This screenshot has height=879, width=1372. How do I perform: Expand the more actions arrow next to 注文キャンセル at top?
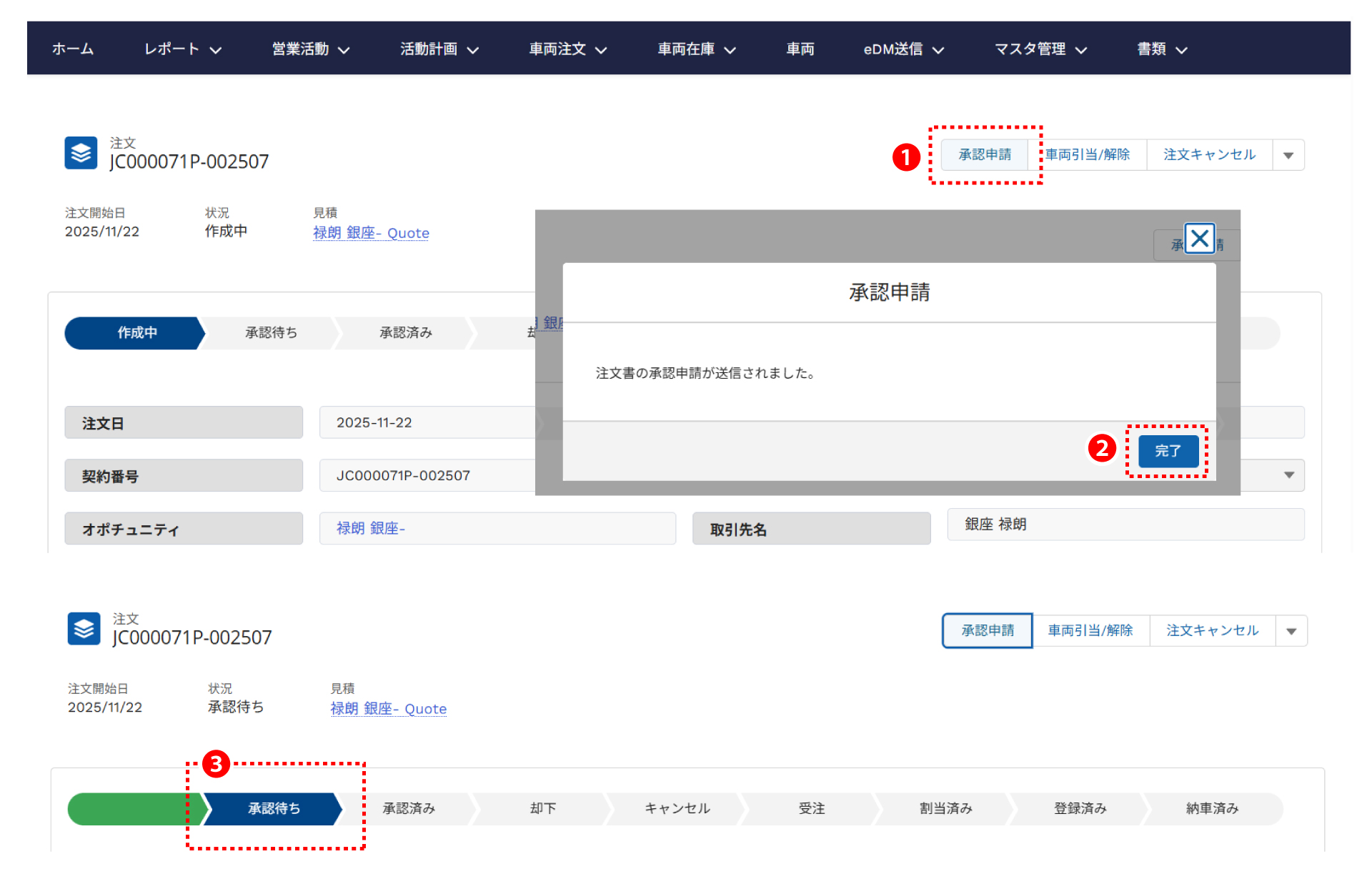(1288, 155)
